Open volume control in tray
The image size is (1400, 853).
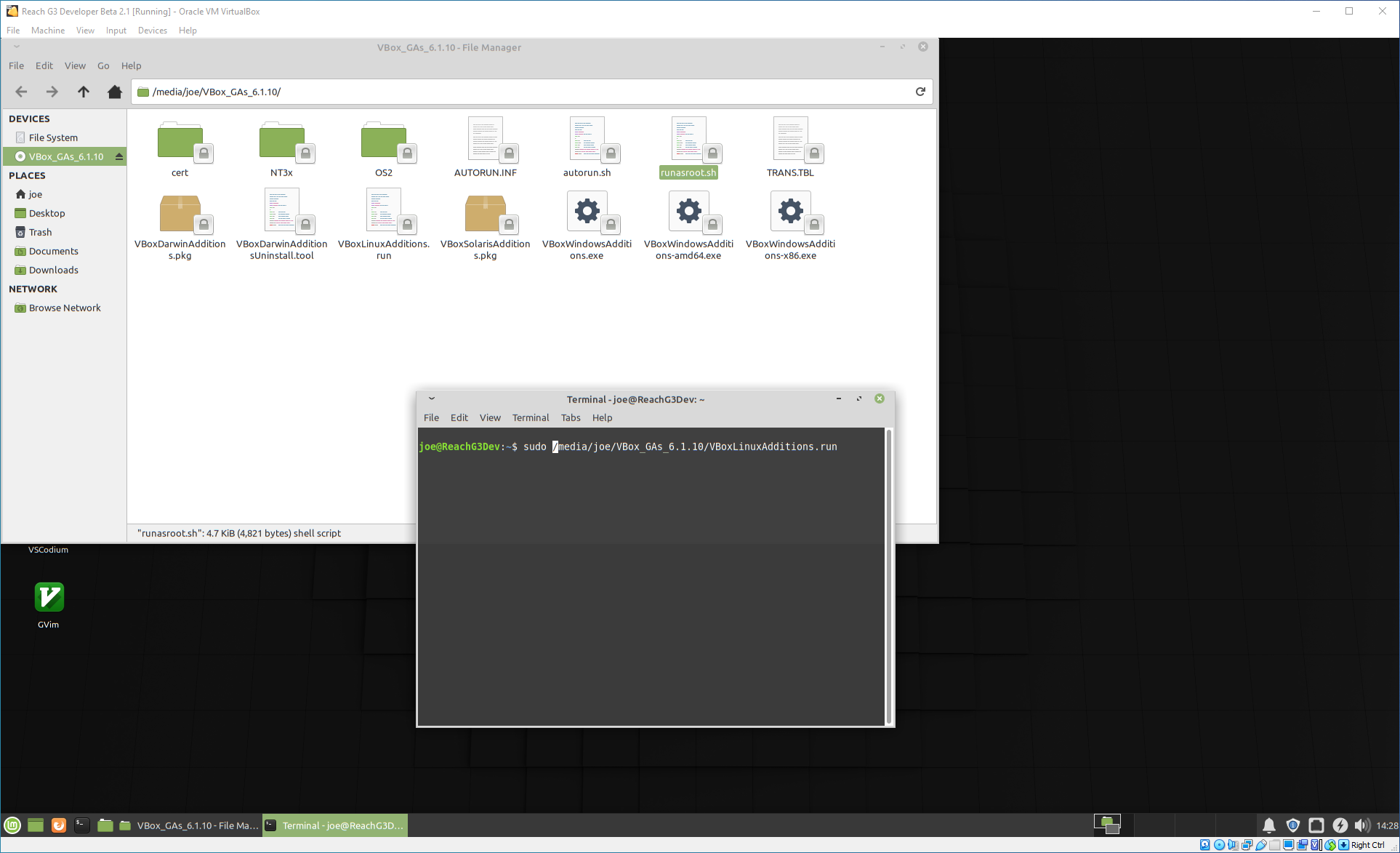point(1362,825)
